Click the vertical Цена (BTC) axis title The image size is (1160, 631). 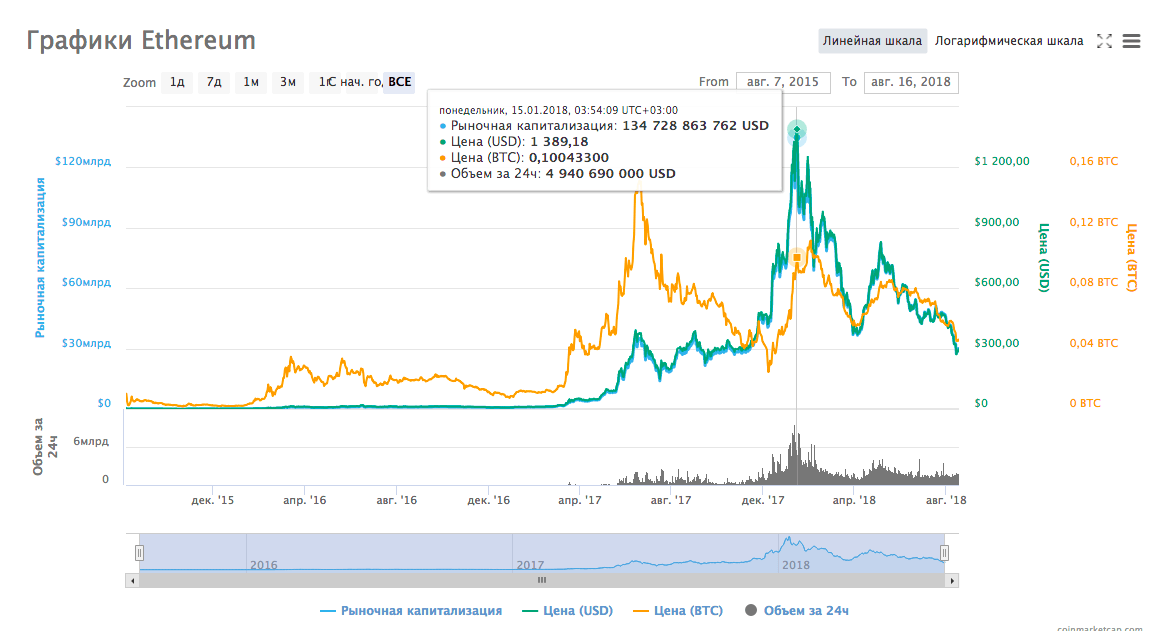[x=1131, y=257]
